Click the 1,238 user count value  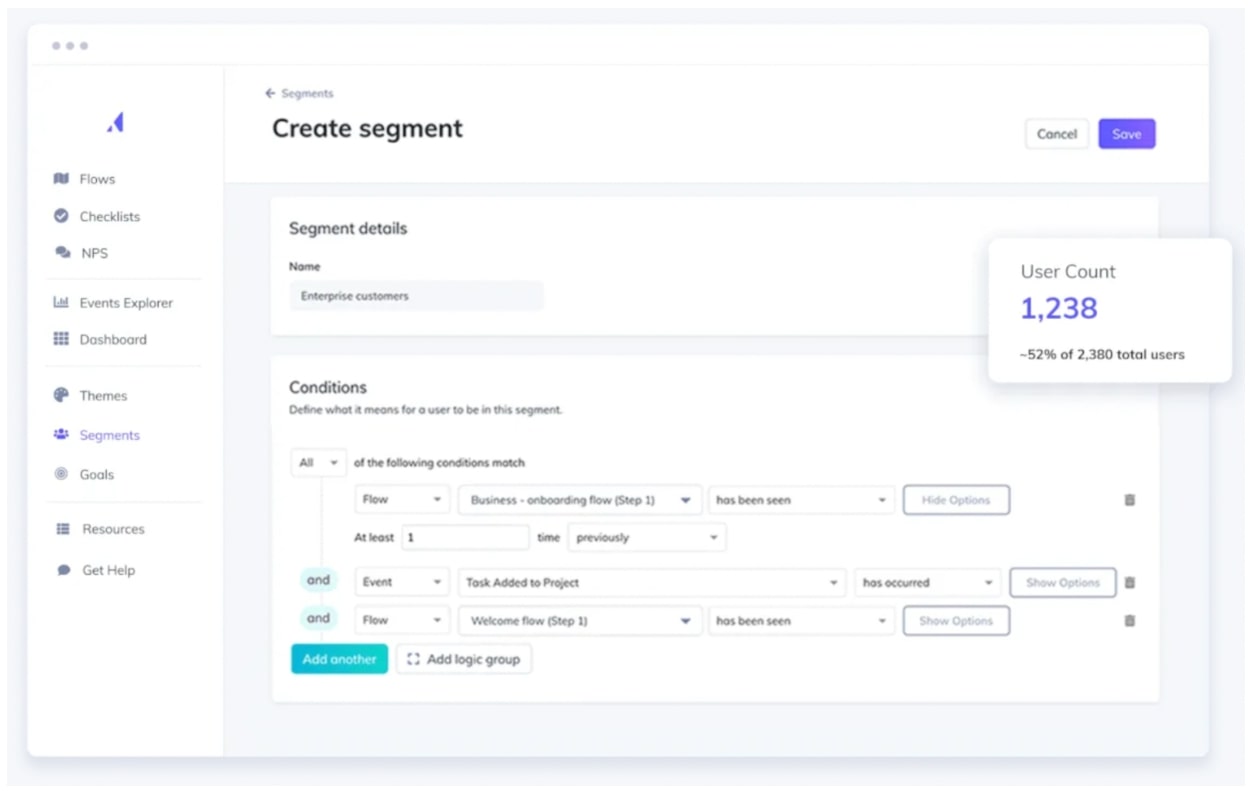1059,308
